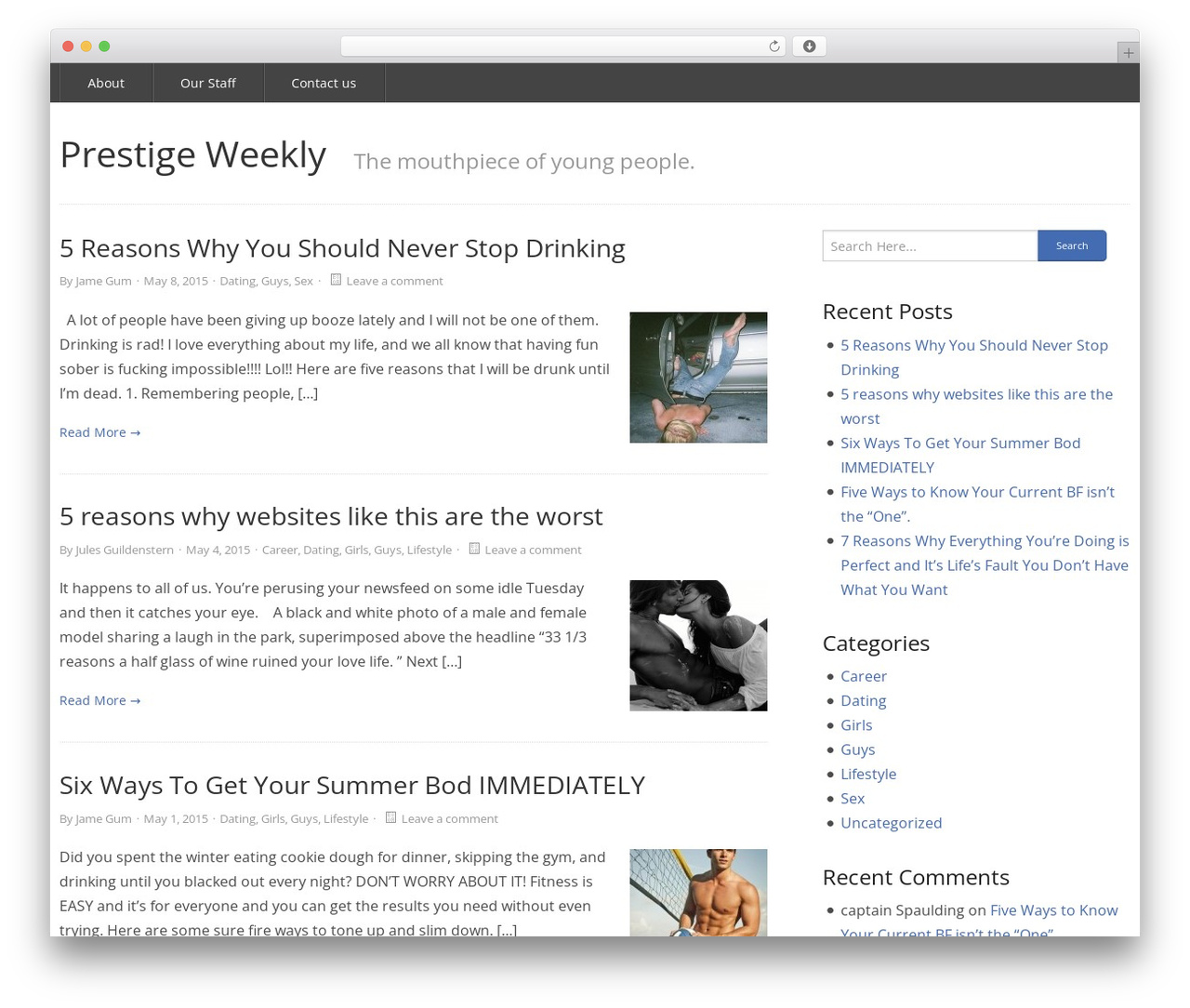The height and width of the screenshot is (1008, 1190).
Task: Click the search input field 'Search Here...'
Action: point(930,245)
